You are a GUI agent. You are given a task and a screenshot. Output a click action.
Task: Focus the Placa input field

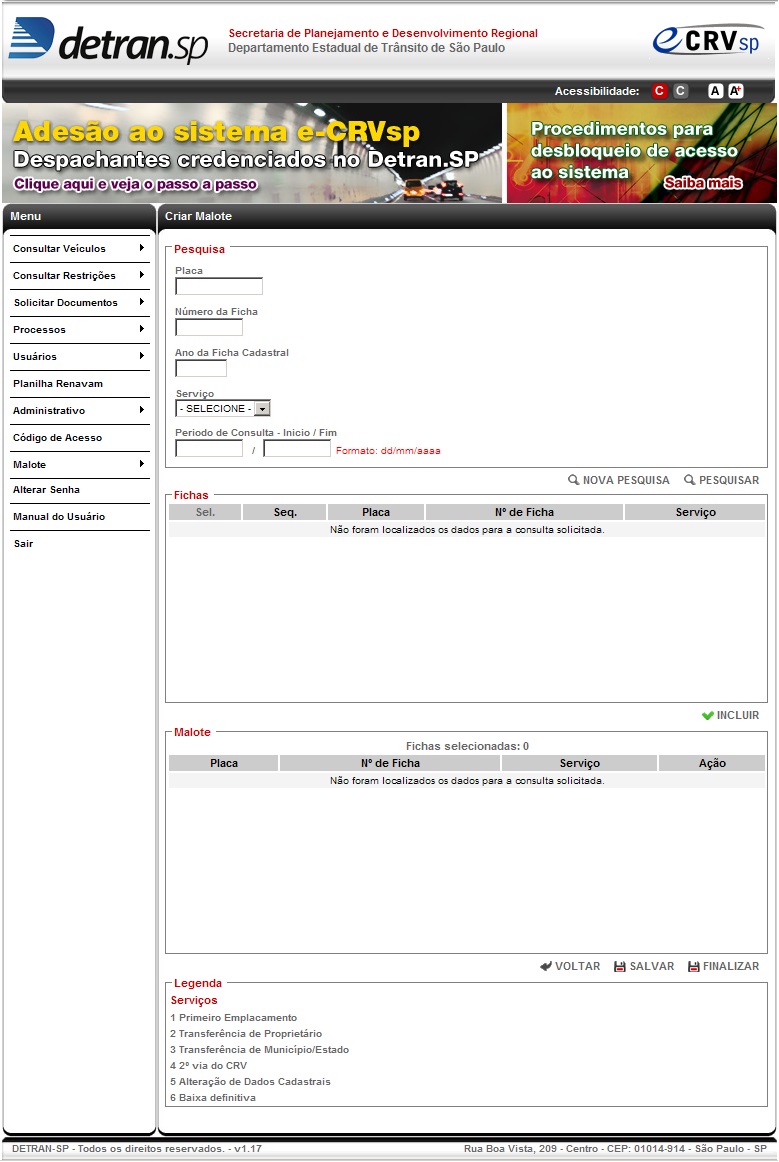219,286
